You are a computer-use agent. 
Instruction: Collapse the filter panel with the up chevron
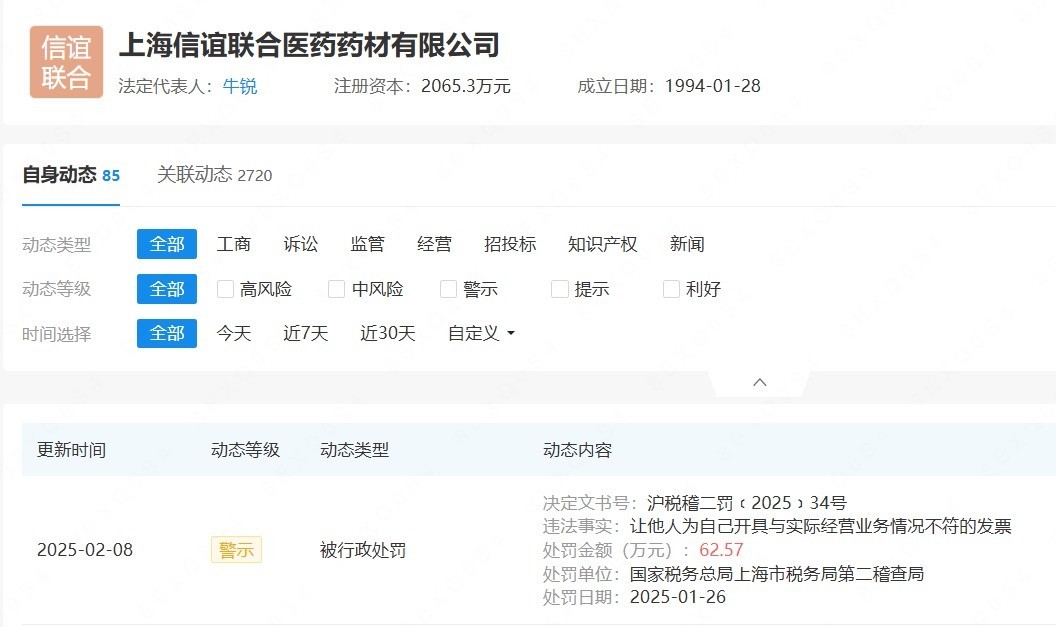pos(759,381)
